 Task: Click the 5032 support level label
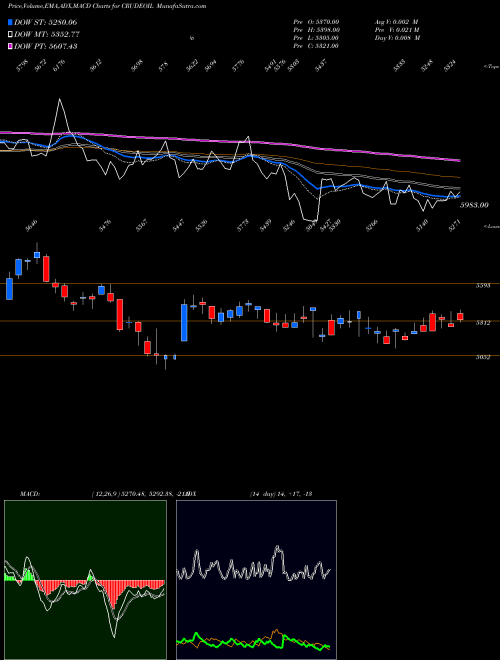pos(483,357)
